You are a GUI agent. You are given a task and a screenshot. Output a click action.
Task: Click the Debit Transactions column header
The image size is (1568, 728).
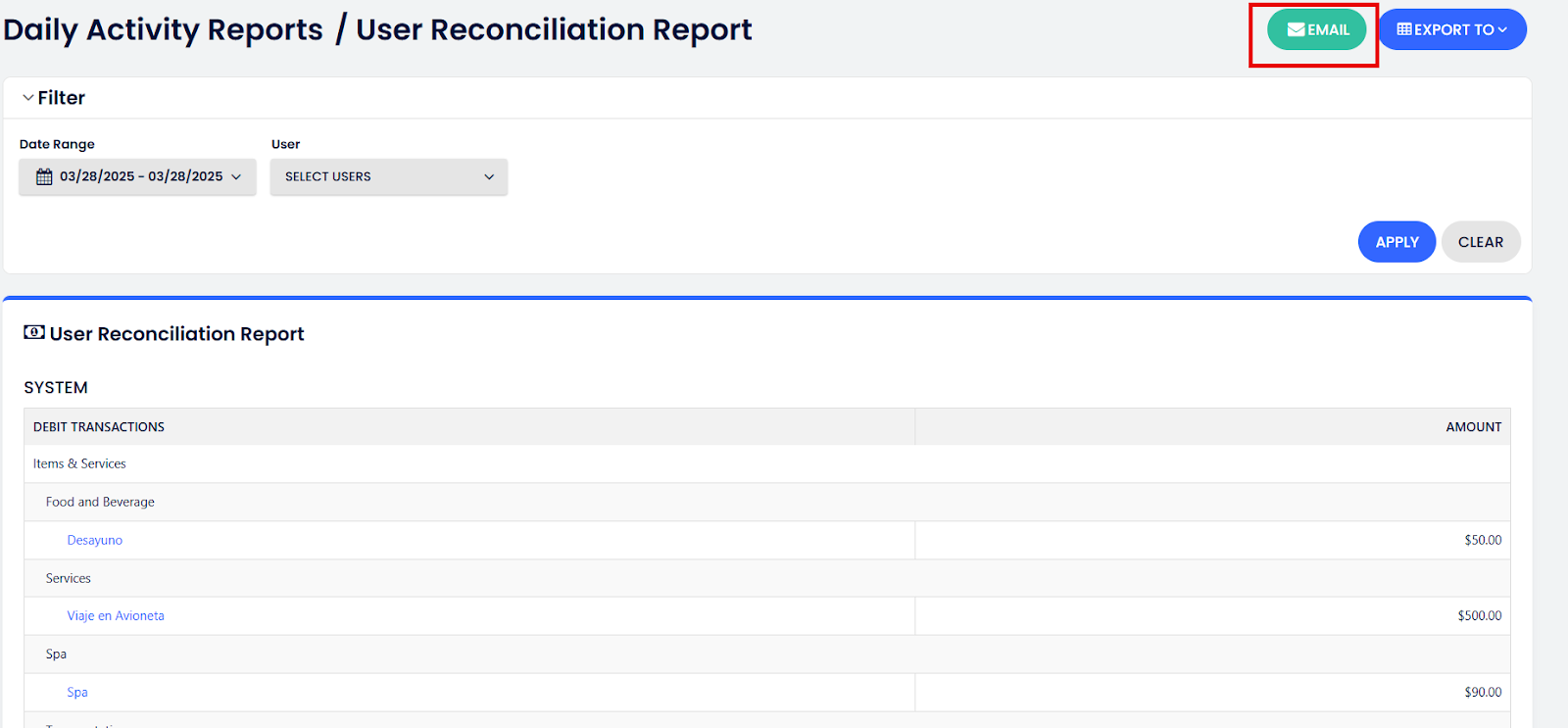tap(99, 427)
